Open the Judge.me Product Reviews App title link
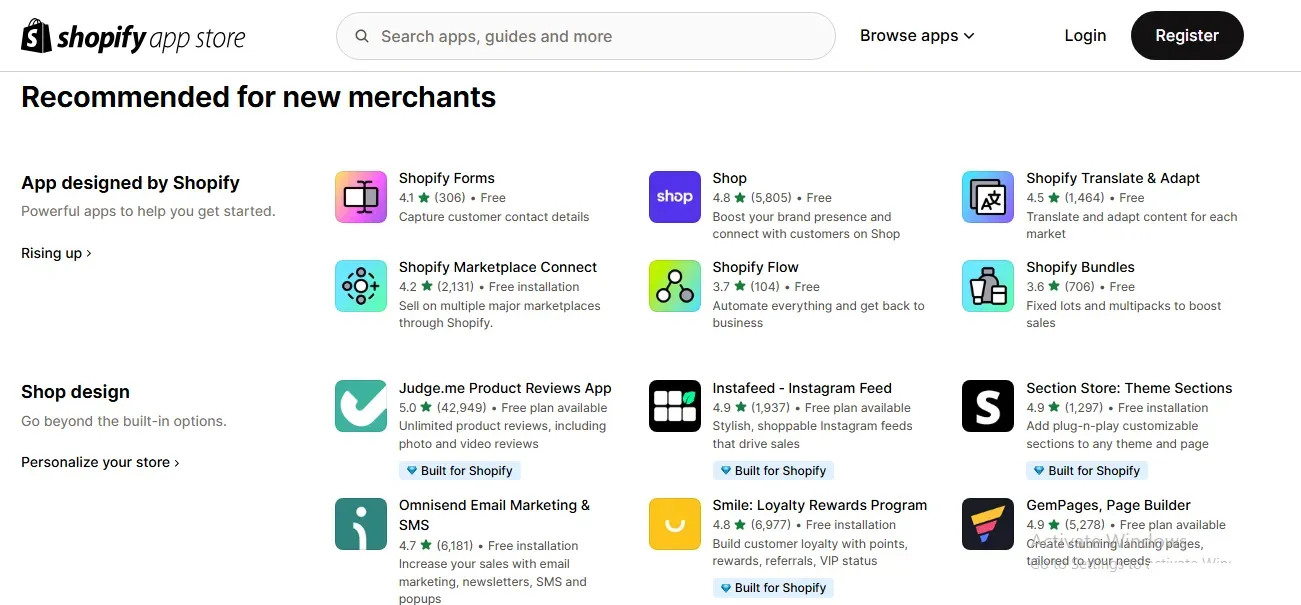The height and width of the screenshot is (605, 1301). (505, 388)
